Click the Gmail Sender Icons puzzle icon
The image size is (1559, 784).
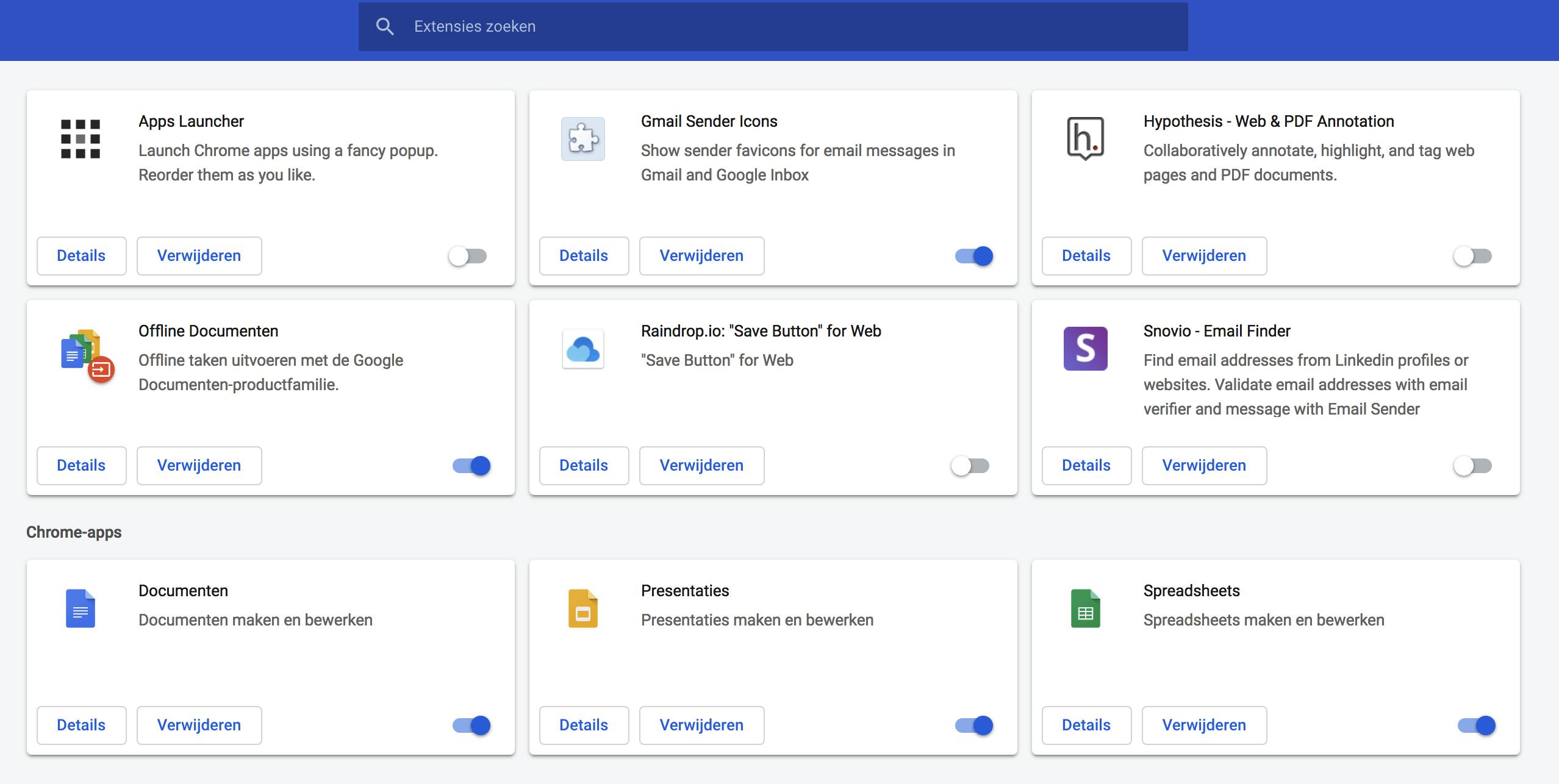pyautogui.click(x=583, y=139)
